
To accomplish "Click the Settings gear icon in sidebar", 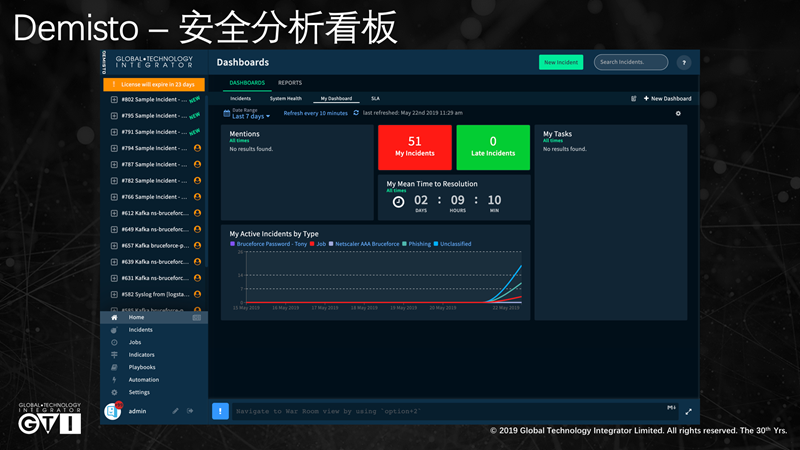I will tap(114, 392).
